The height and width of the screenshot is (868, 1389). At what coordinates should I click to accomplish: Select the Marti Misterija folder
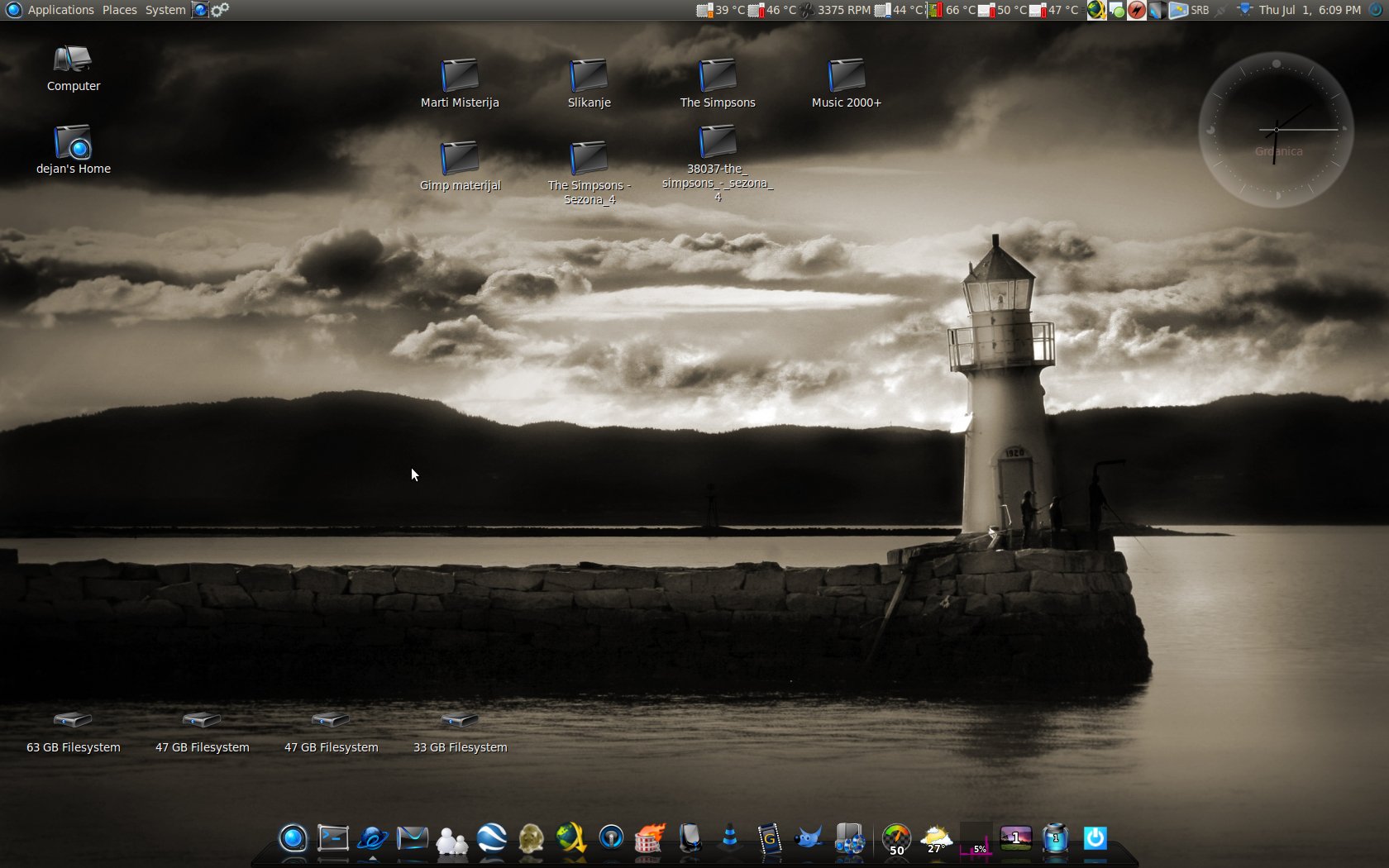tap(460, 76)
